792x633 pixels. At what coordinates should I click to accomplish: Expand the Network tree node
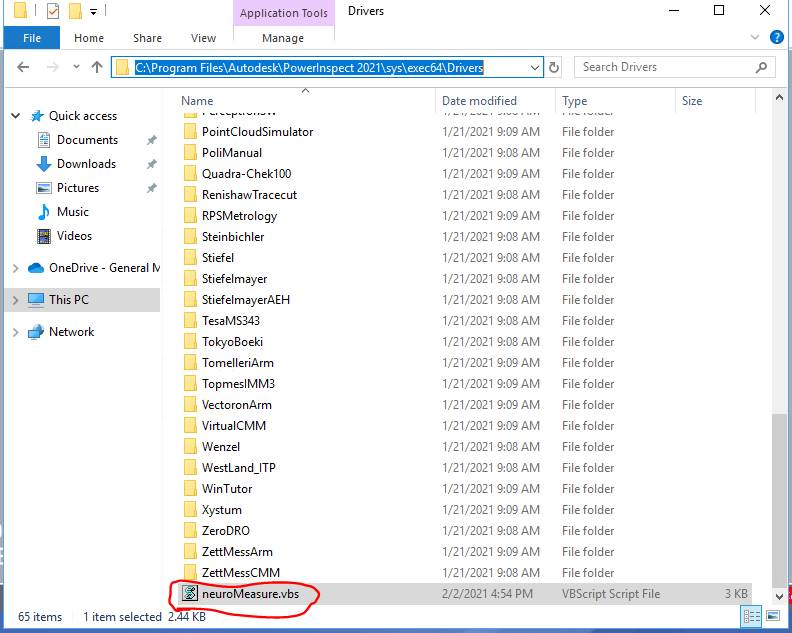[16, 332]
